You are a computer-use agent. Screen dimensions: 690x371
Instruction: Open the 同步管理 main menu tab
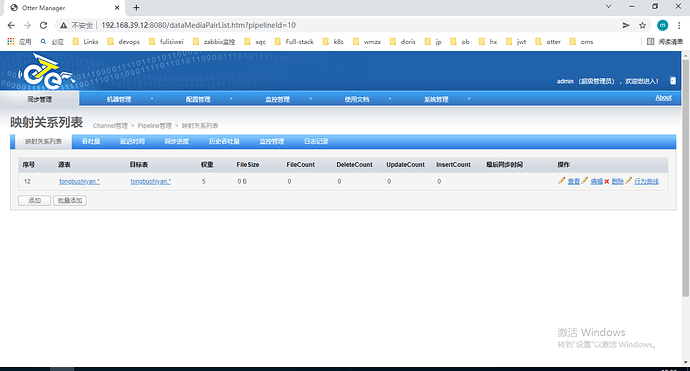tap(40, 99)
